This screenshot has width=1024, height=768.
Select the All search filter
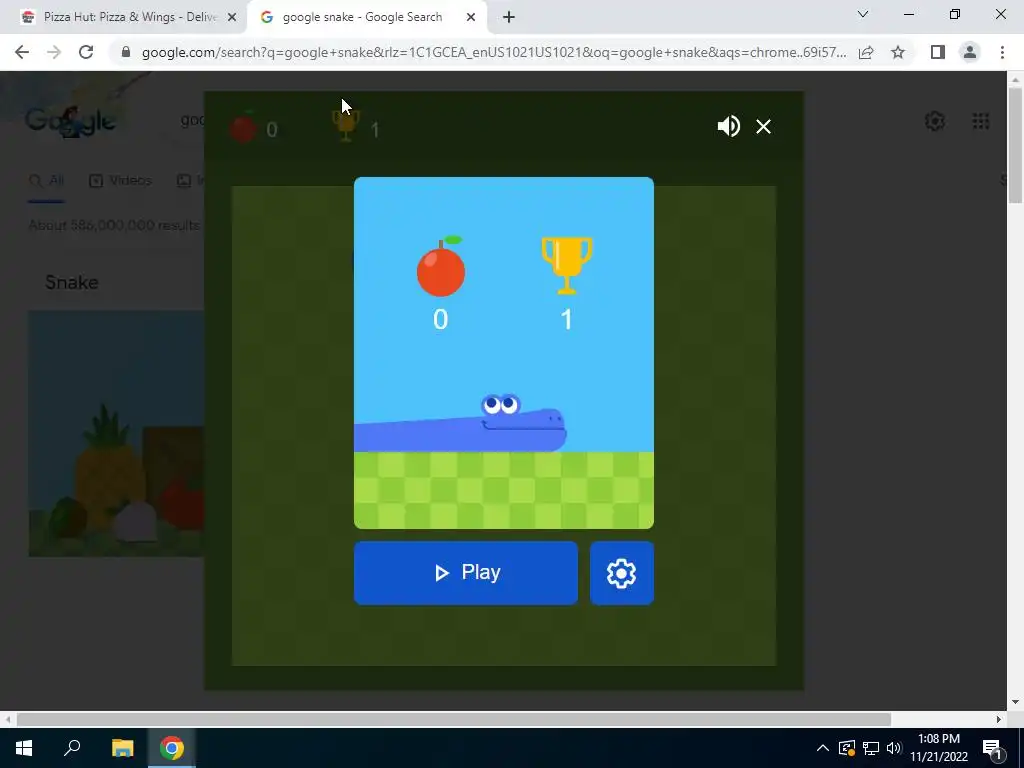point(46,180)
